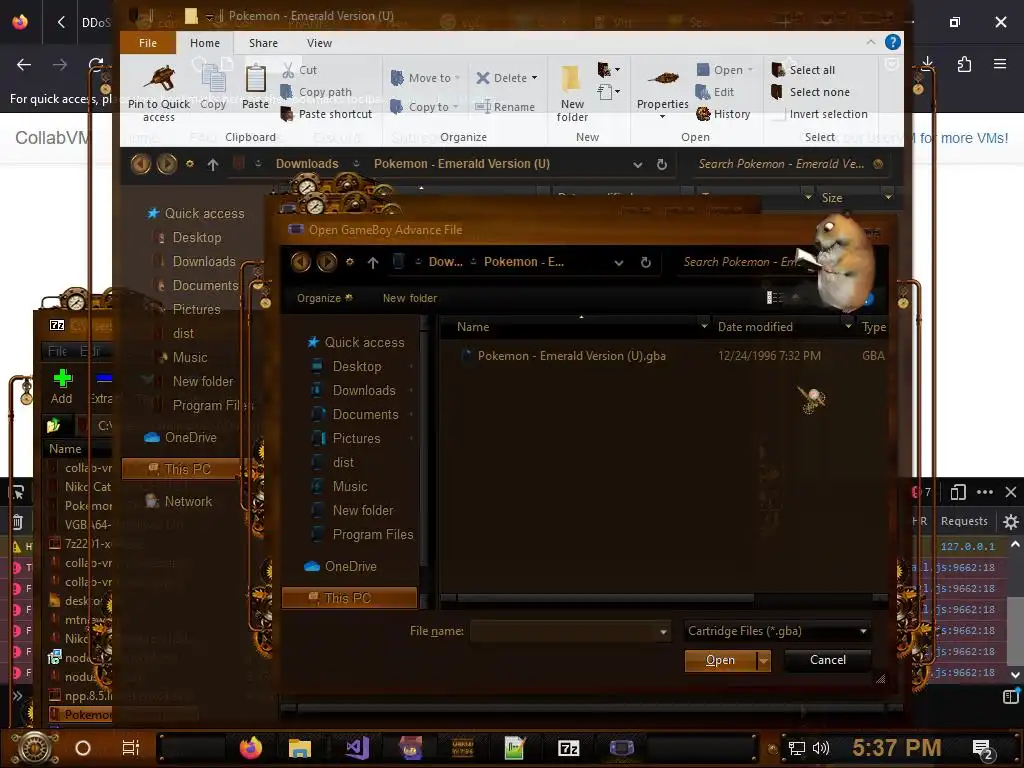Open History from the ribbon Open group

723,114
